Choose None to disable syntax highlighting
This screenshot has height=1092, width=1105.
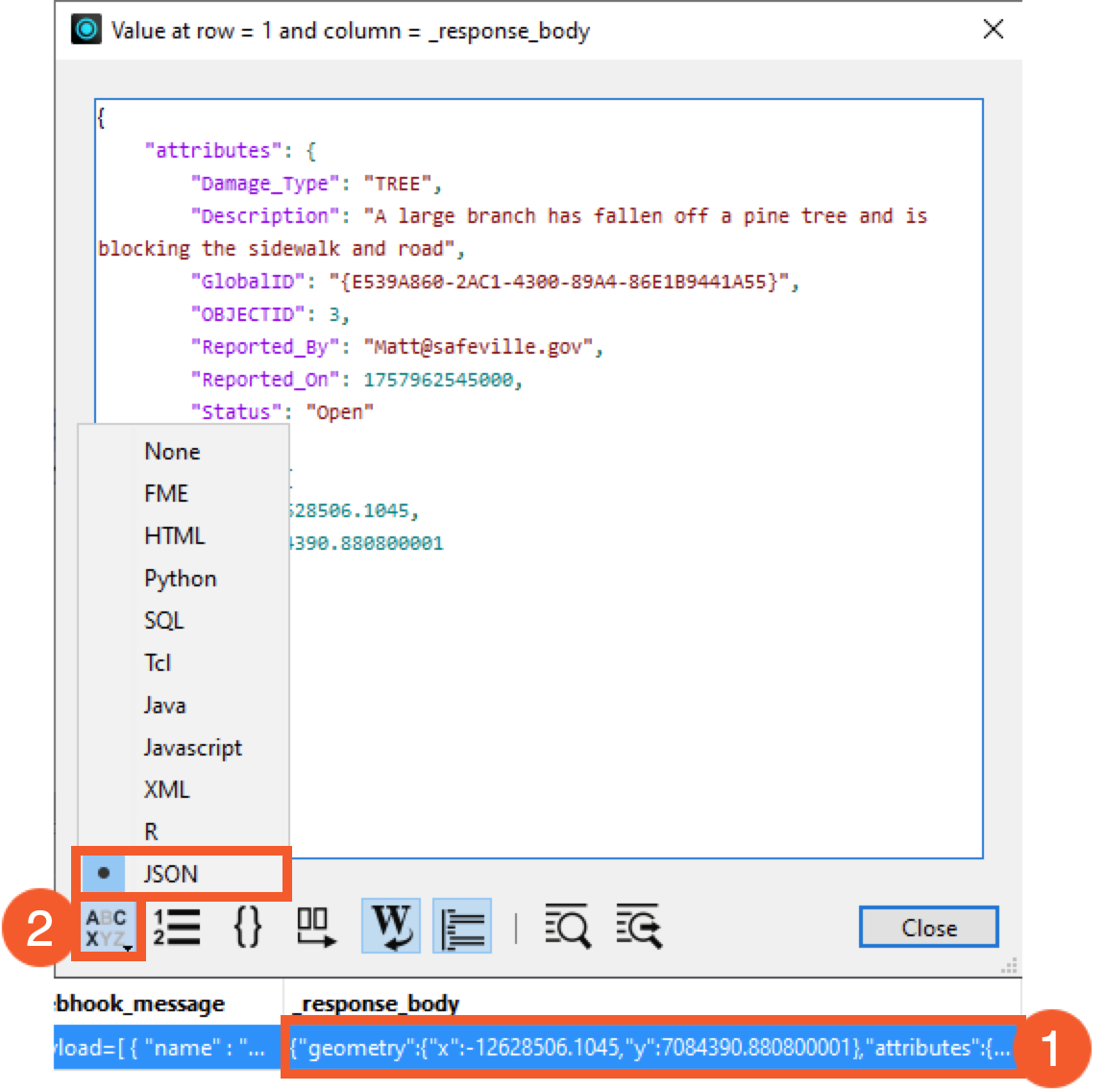[172, 451]
